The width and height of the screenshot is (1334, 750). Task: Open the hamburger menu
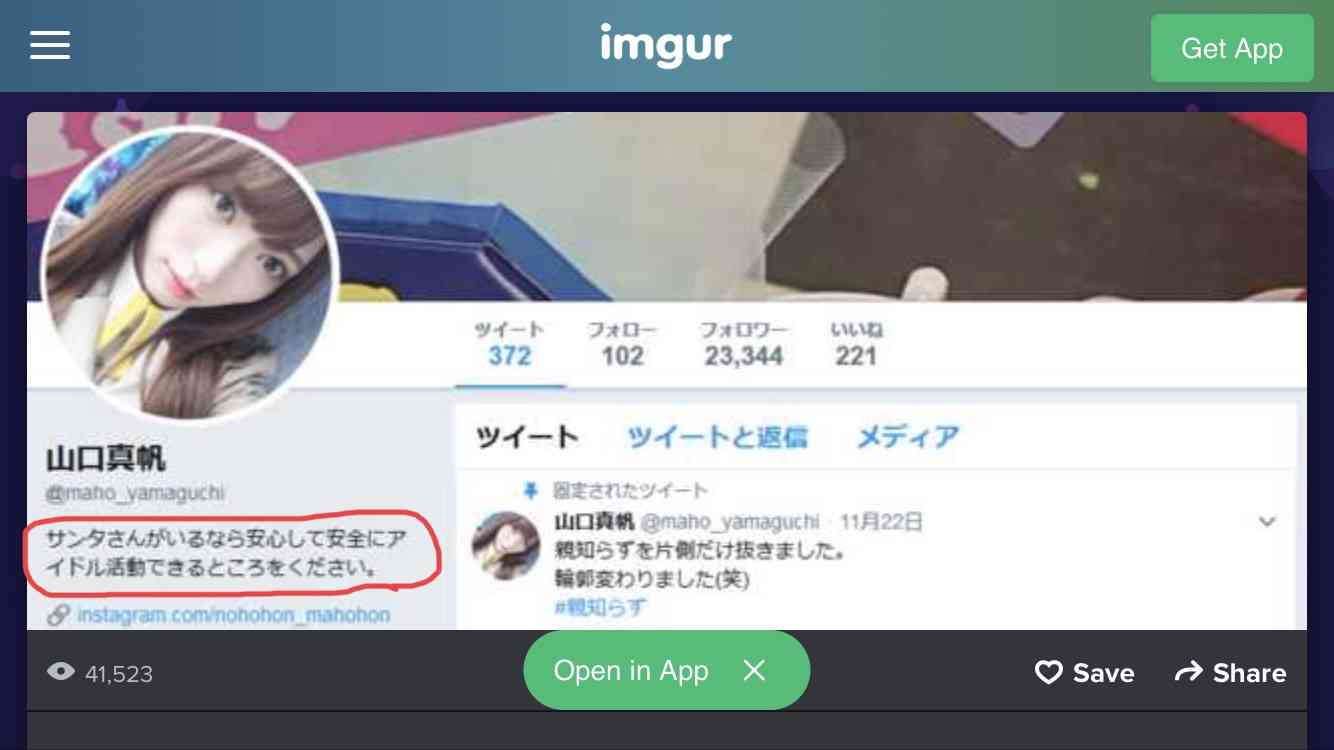[50, 45]
